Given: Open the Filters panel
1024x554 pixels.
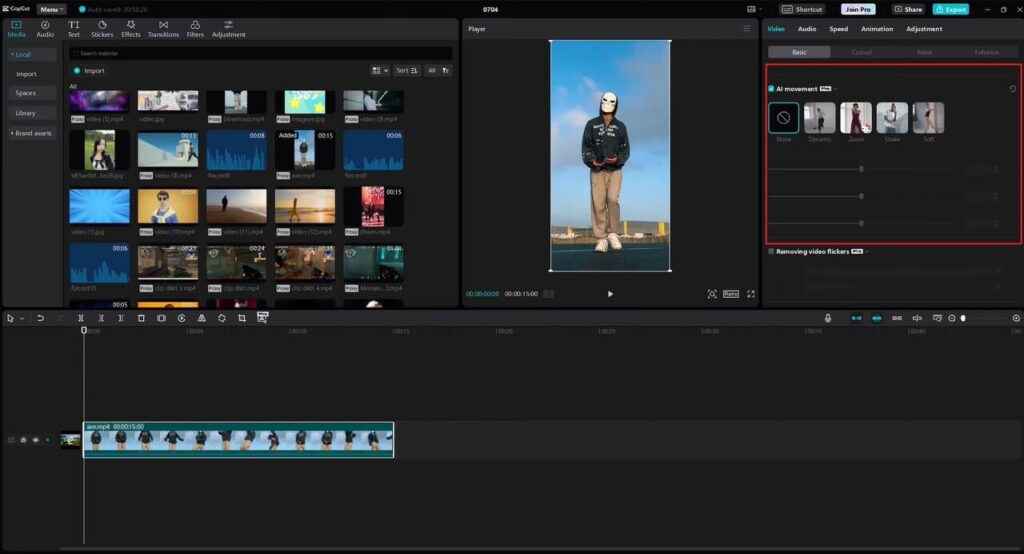Looking at the screenshot, I should (x=195, y=29).
